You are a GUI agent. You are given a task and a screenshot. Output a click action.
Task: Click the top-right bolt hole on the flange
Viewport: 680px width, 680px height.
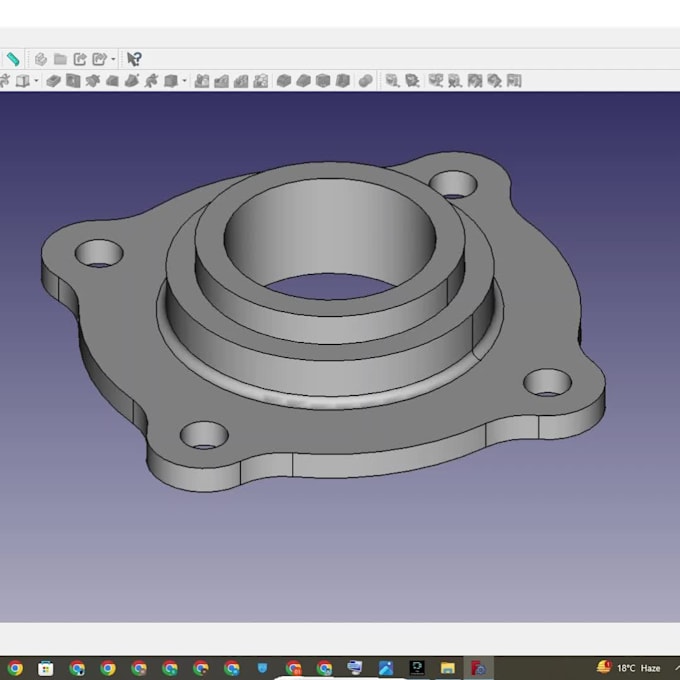pos(454,183)
